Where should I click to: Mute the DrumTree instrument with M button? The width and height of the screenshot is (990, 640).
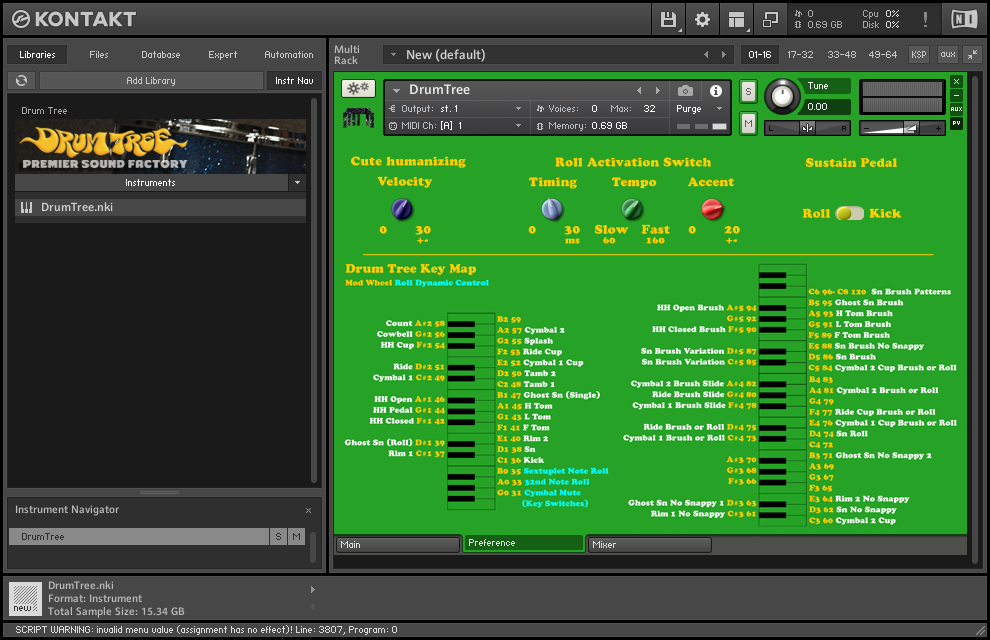tap(748, 123)
